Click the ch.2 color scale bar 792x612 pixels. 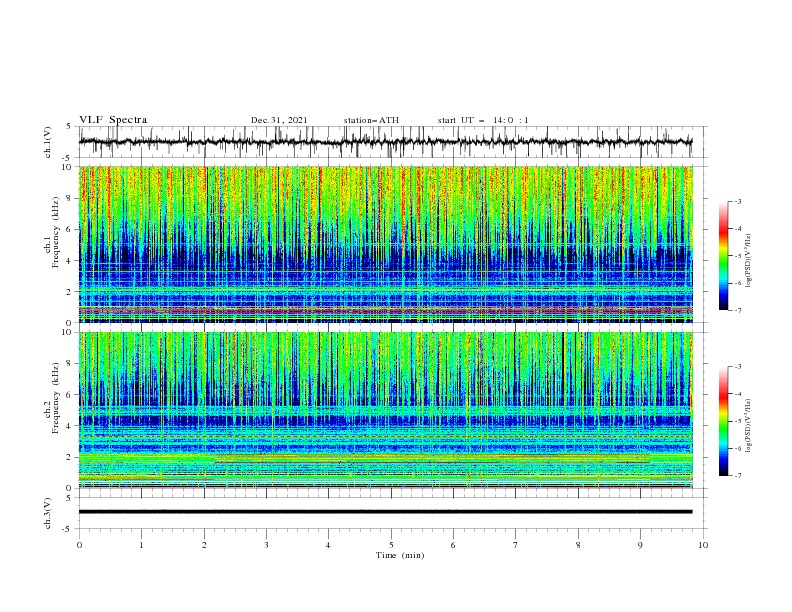point(724,421)
